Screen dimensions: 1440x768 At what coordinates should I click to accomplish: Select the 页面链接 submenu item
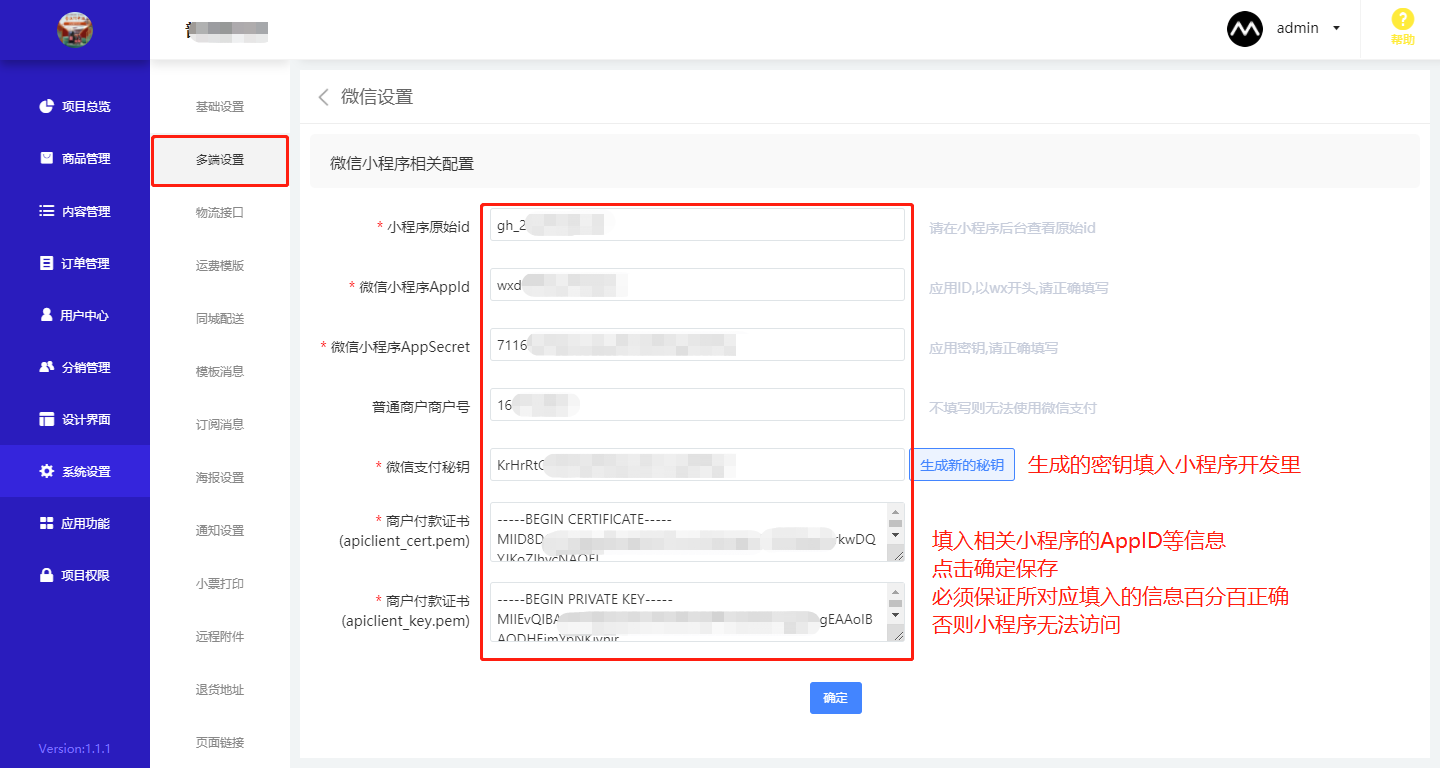[220, 742]
